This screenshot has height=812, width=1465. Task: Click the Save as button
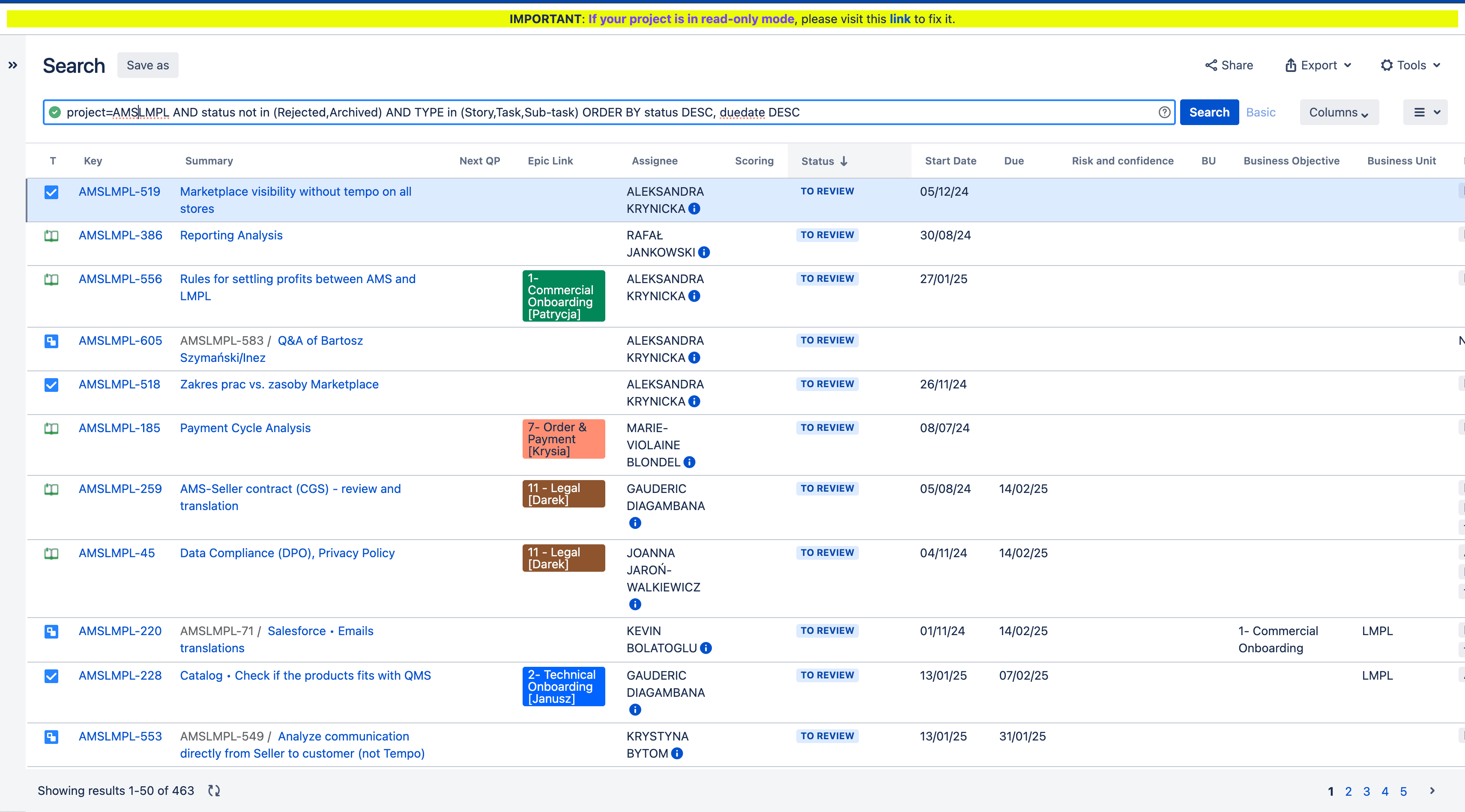click(148, 66)
